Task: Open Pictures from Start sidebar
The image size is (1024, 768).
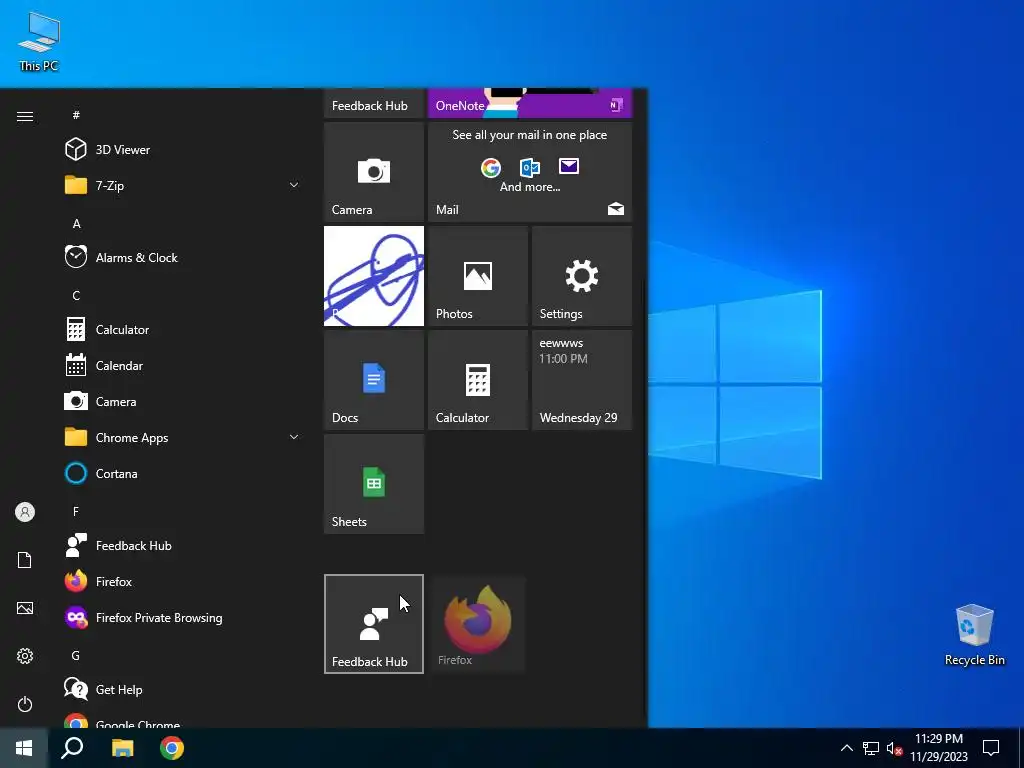Action: coord(25,608)
